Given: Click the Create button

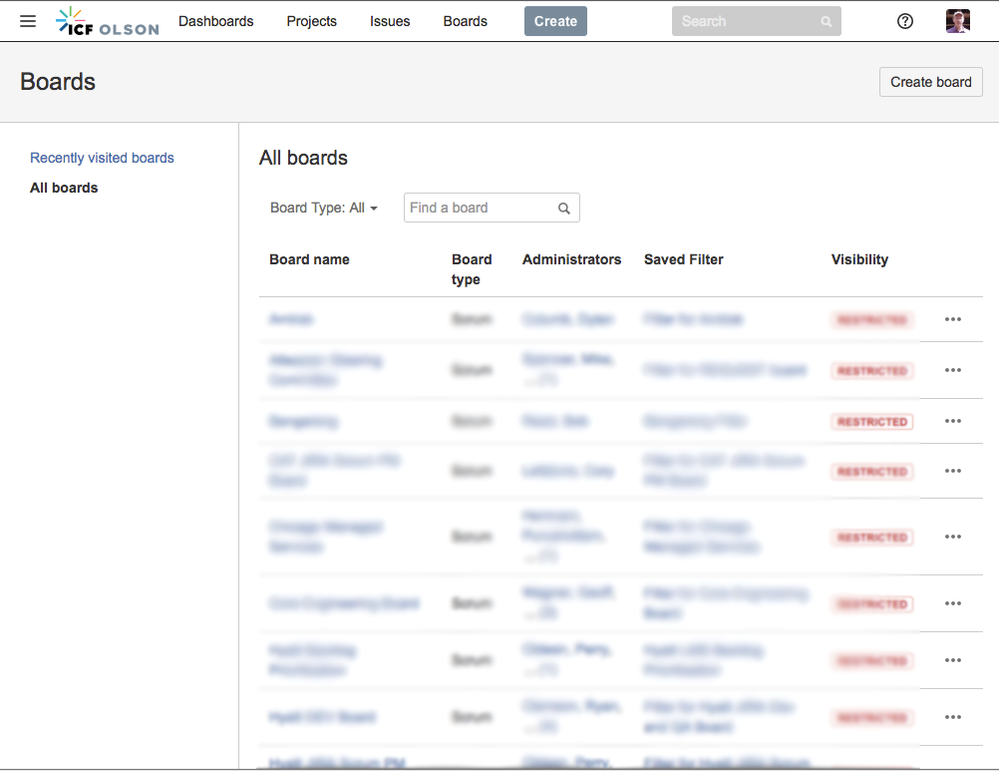Looking at the screenshot, I should (556, 21).
